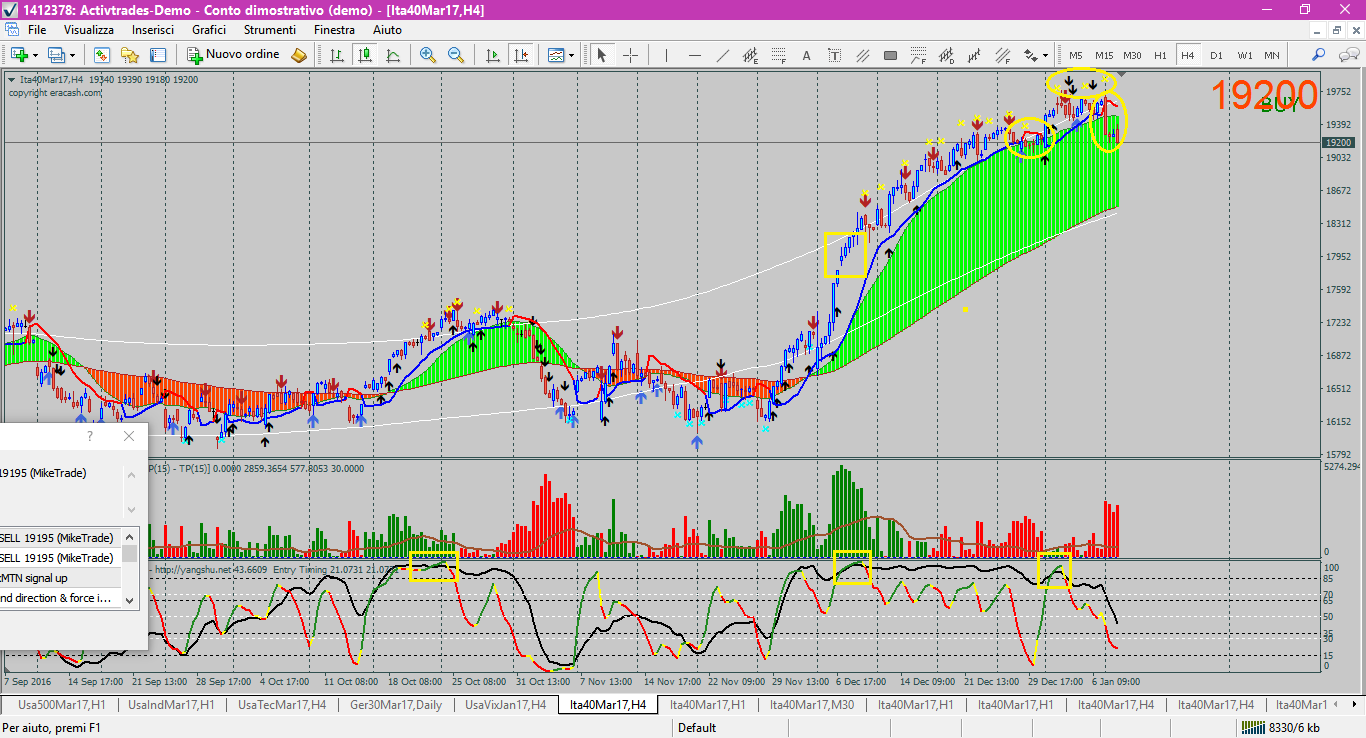1366x738 pixels.
Task: Select the arrows drawing icon
Action: coord(1030,55)
